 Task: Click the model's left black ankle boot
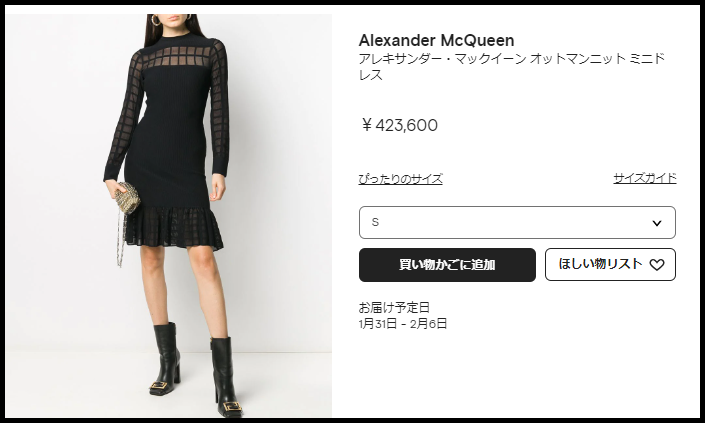pos(165,358)
